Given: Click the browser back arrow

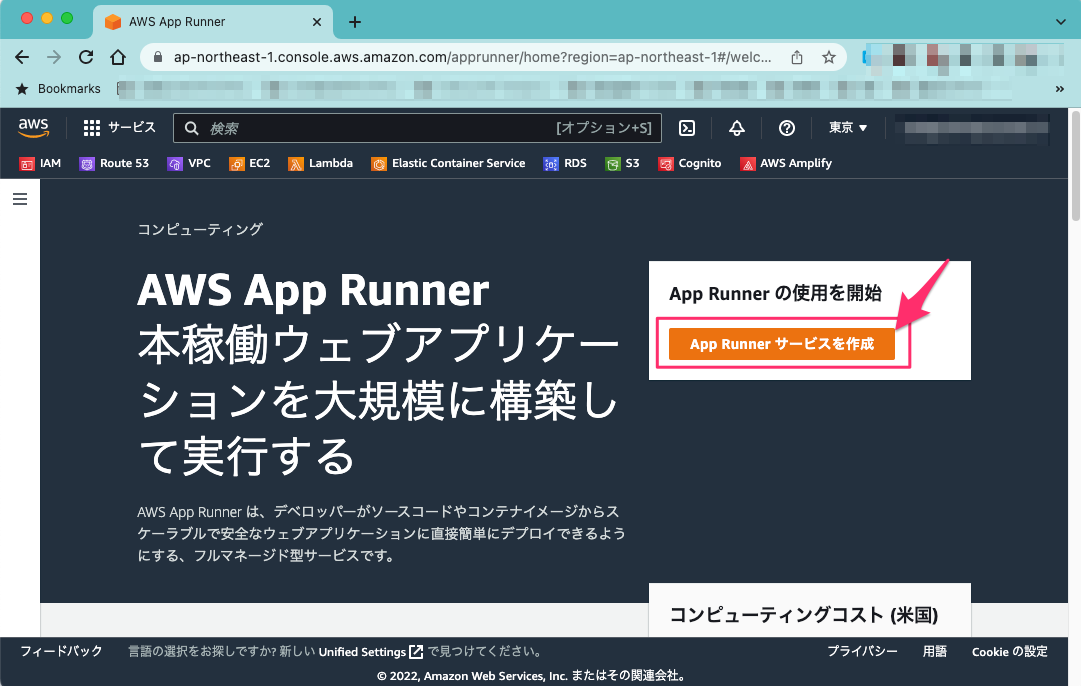Looking at the screenshot, I should 22,57.
